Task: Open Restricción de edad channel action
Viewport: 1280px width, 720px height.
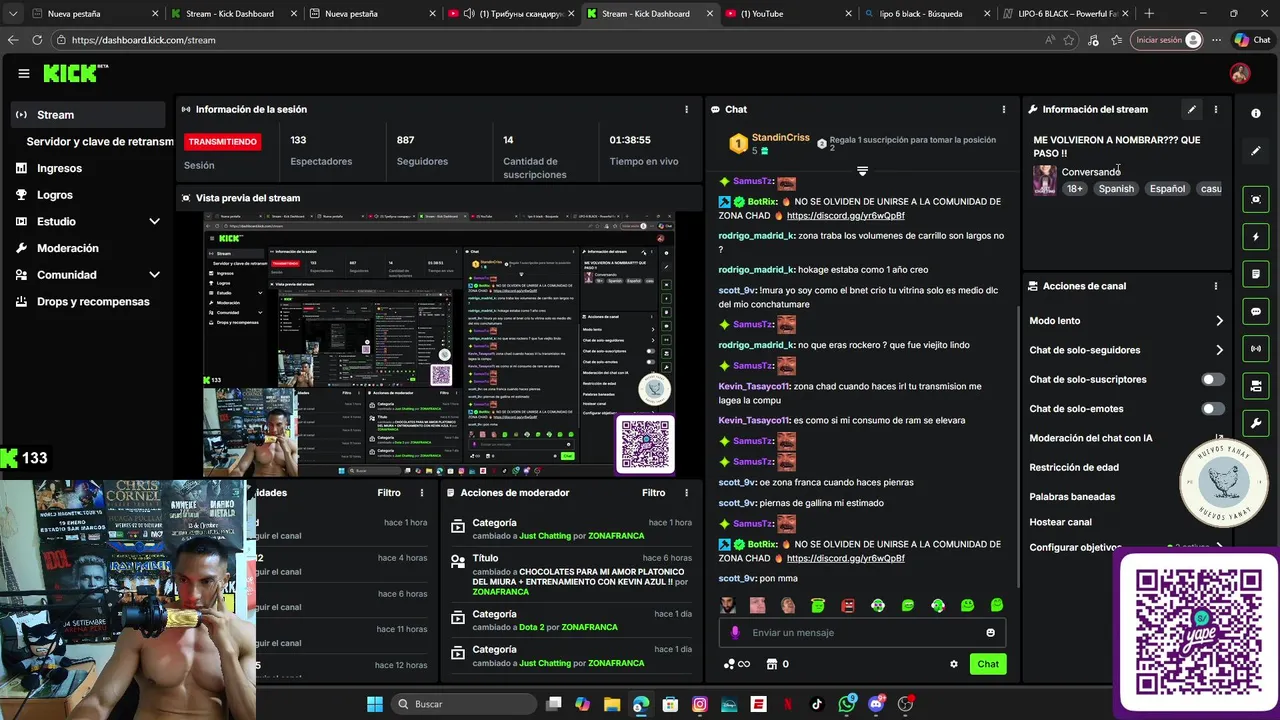Action: (1074, 467)
